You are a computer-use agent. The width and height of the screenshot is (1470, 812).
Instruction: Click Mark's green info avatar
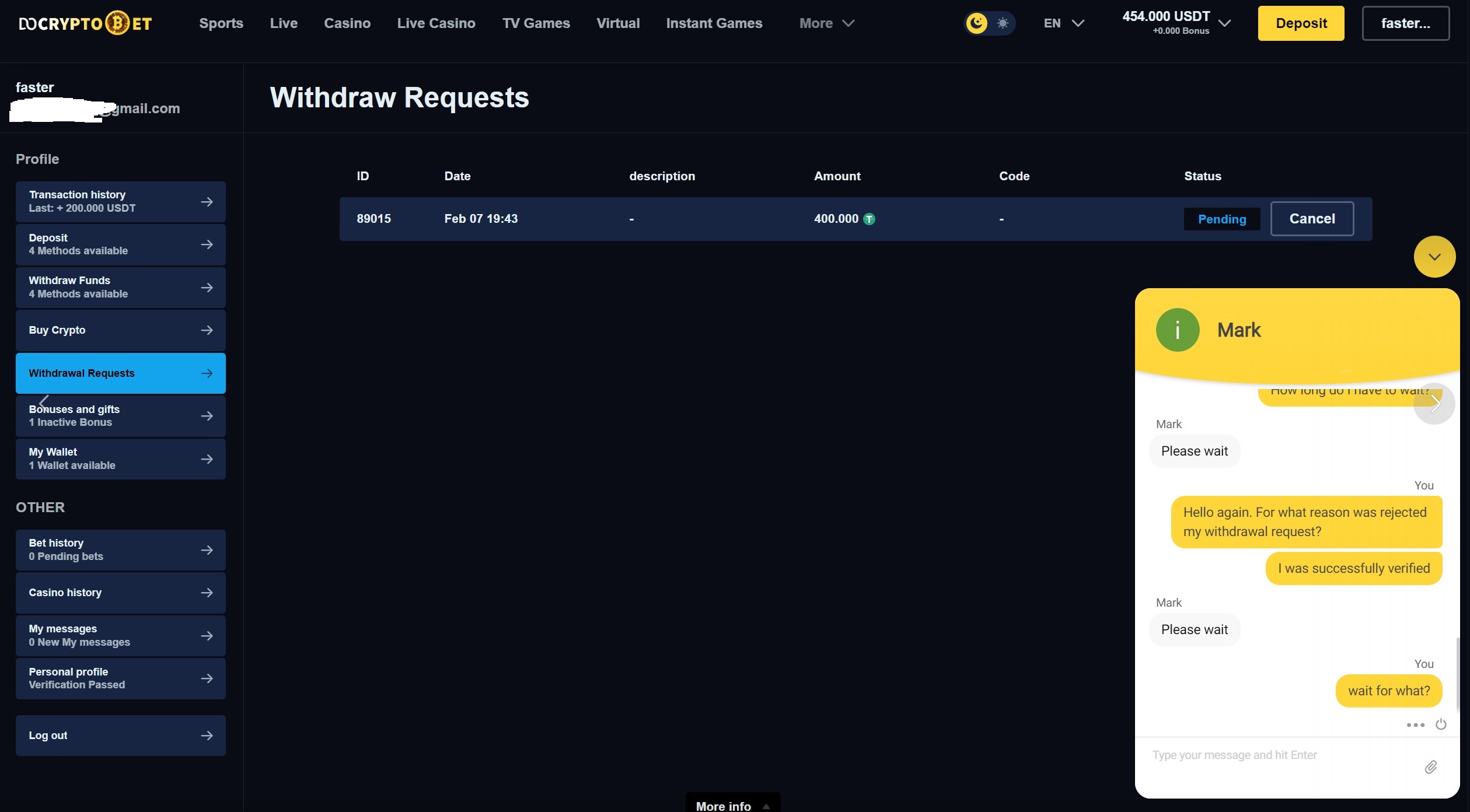pyautogui.click(x=1178, y=330)
